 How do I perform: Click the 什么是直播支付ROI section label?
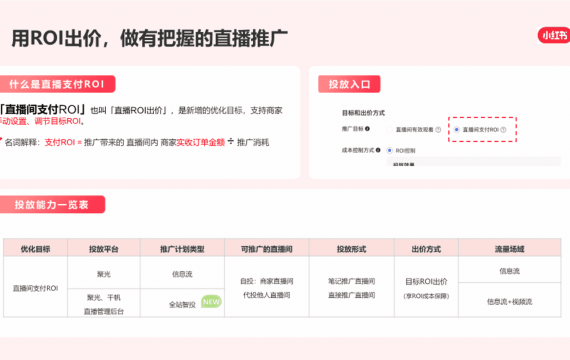click(x=56, y=84)
